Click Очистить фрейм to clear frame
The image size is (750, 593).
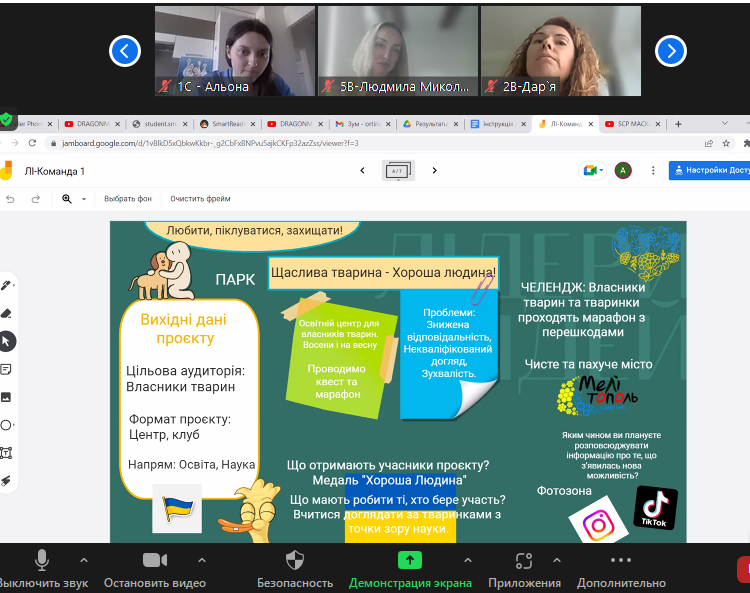pyautogui.click(x=200, y=199)
